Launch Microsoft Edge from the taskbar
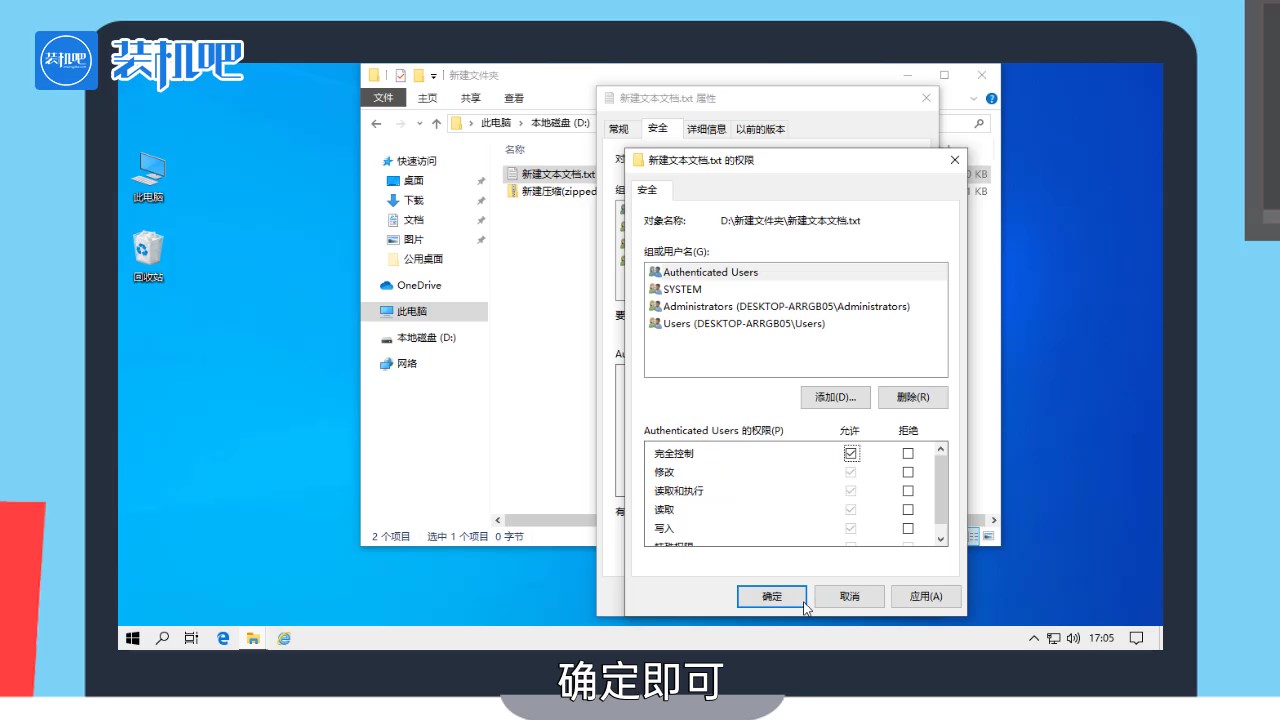1280x720 pixels. [222, 638]
